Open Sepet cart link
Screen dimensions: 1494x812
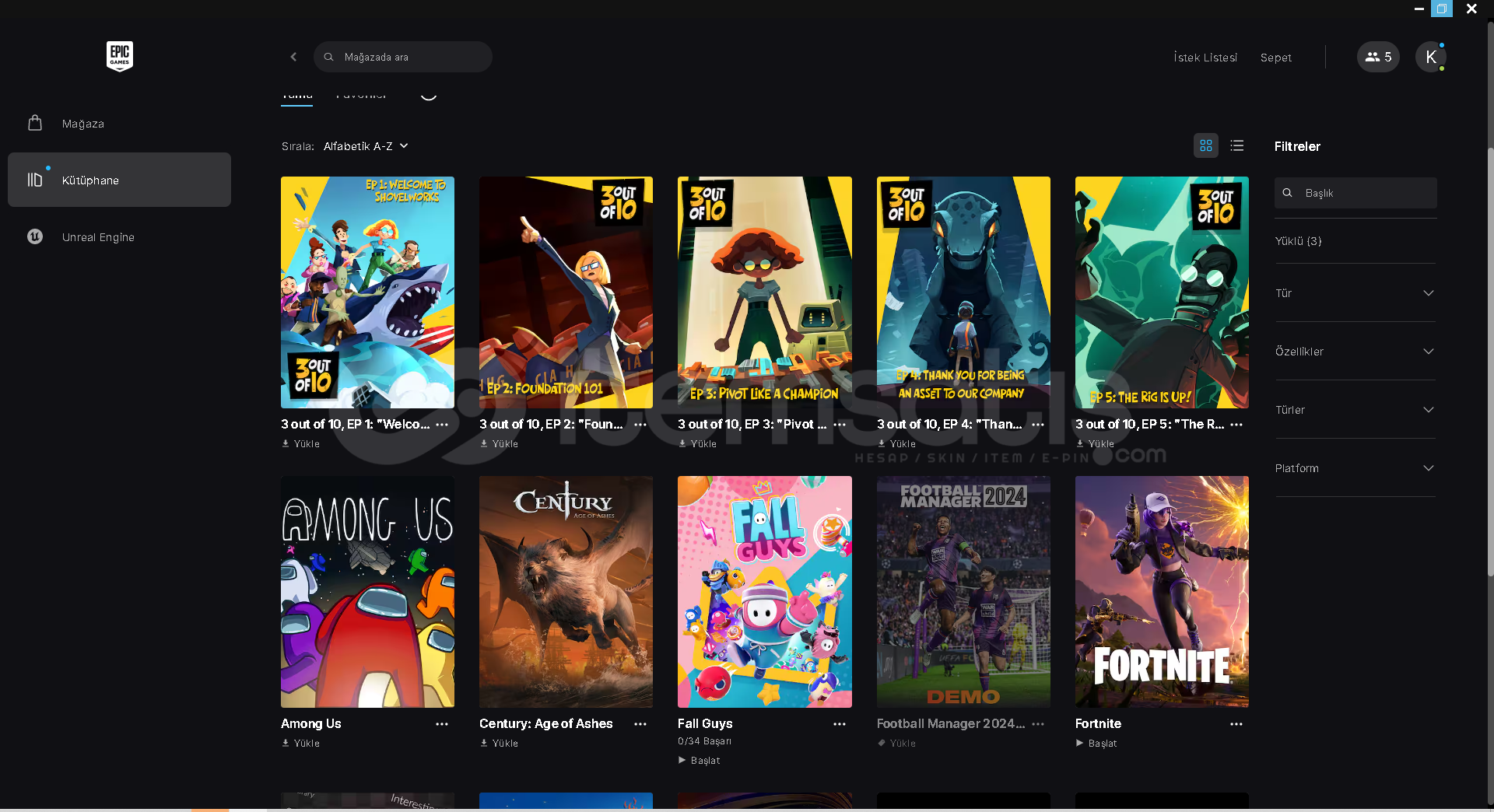(x=1275, y=58)
